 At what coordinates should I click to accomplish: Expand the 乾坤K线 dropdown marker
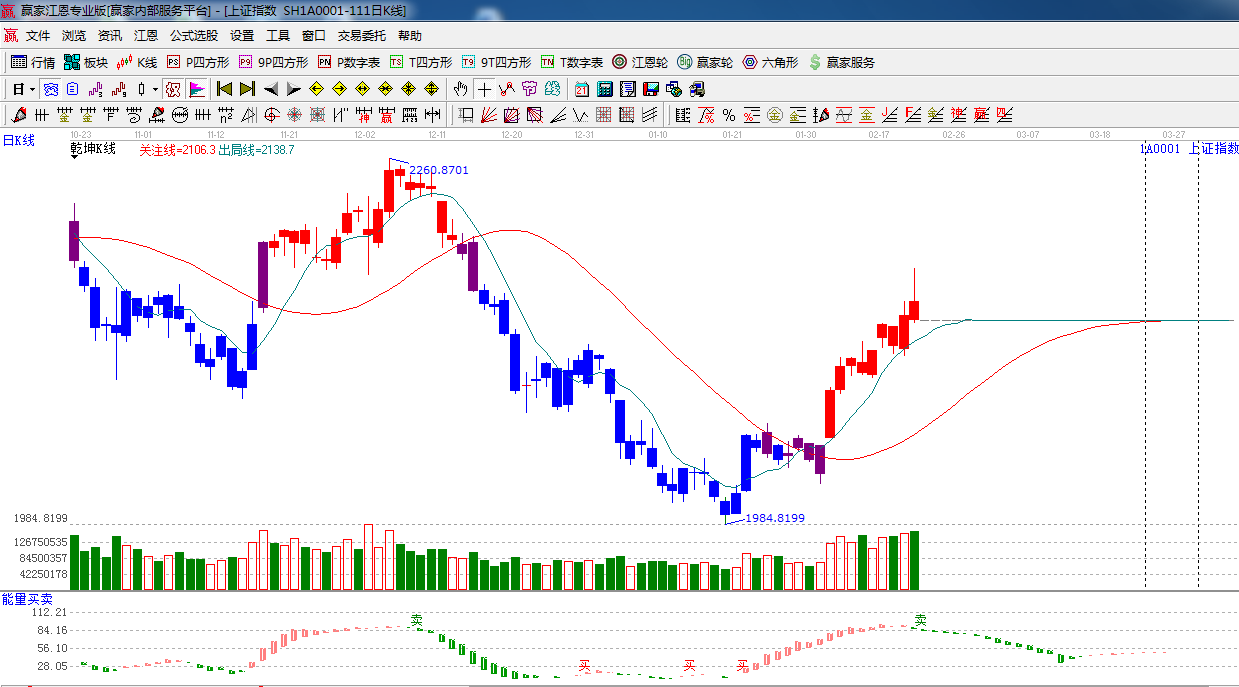(x=76, y=157)
